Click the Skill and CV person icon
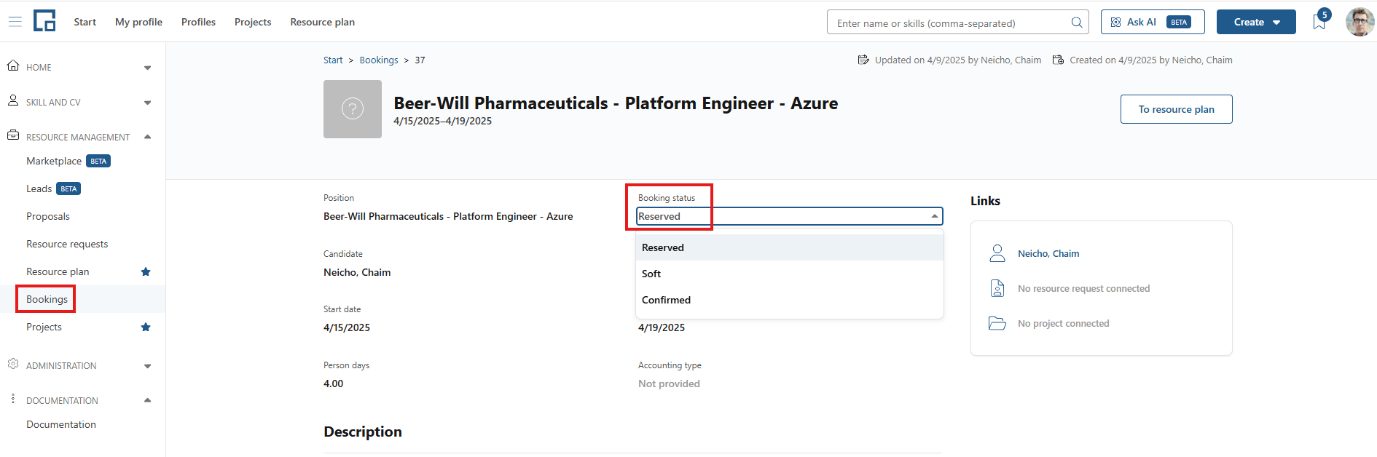1377x457 pixels. pos(13,101)
